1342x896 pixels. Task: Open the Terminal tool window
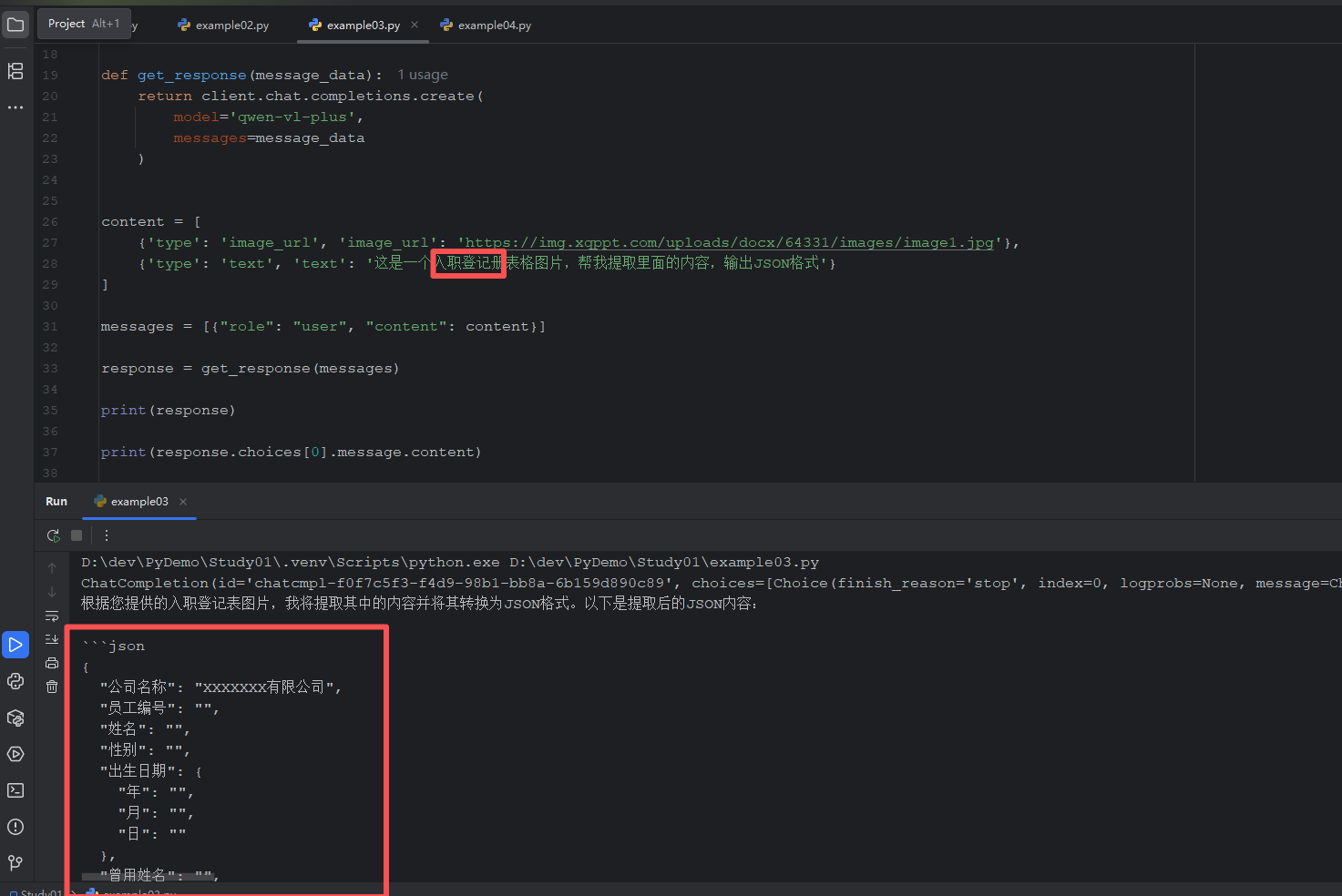point(15,790)
